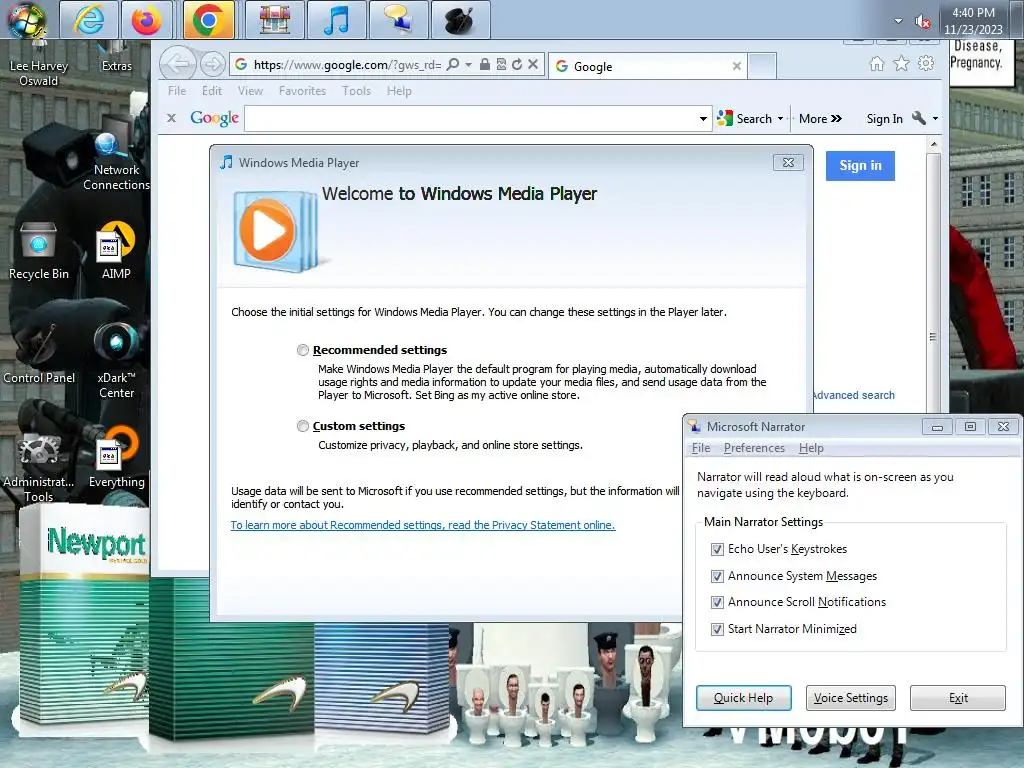Go forward in Internet Explorer
Viewport: 1024px width, 768px height.
pos(212,64)
